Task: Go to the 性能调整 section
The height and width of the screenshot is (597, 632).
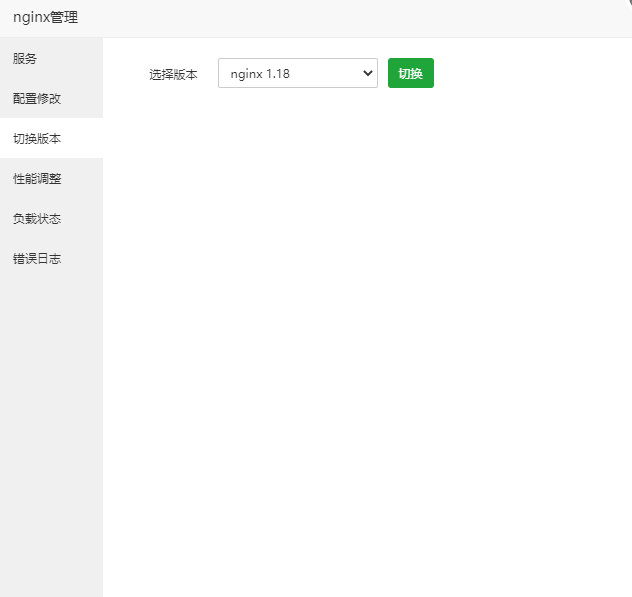Action: pyautogui.click(x=51, y=178)
